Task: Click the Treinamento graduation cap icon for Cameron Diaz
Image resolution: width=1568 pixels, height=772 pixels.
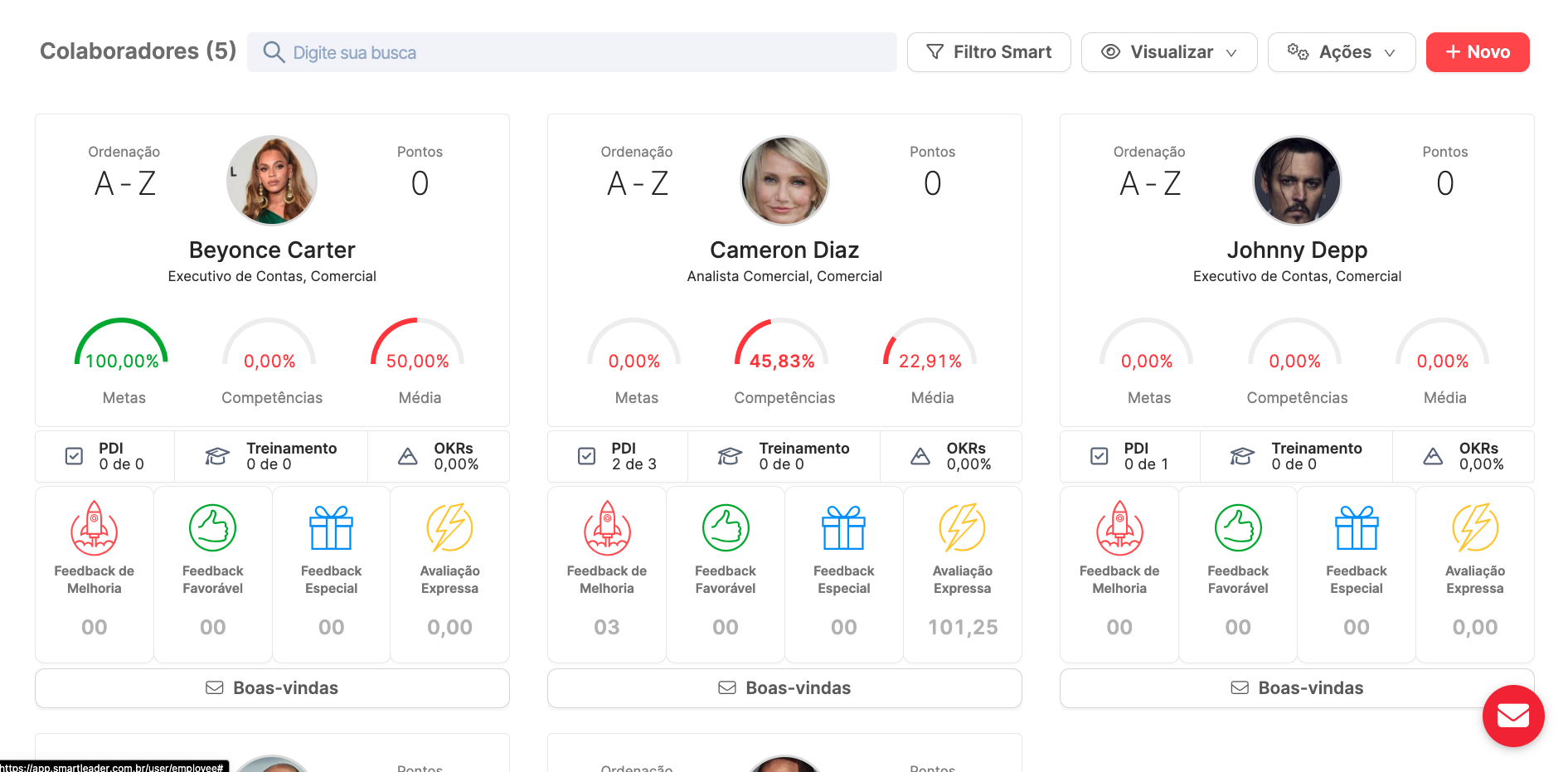Action: coord(729,455)
